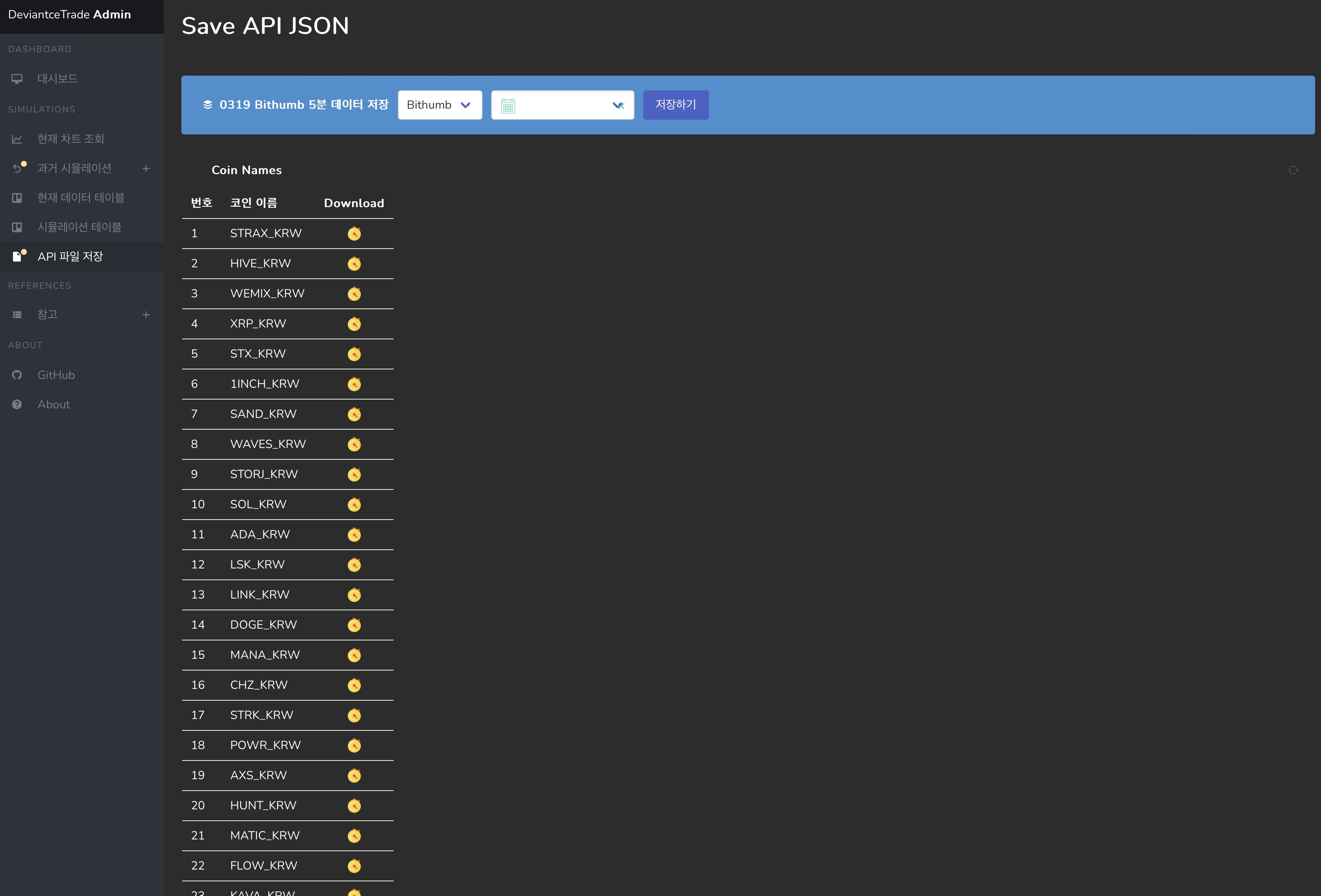Click the download icon for DOGE_KRW row
Viewport: 1321px width, 896px height.
tap(354, 625)
